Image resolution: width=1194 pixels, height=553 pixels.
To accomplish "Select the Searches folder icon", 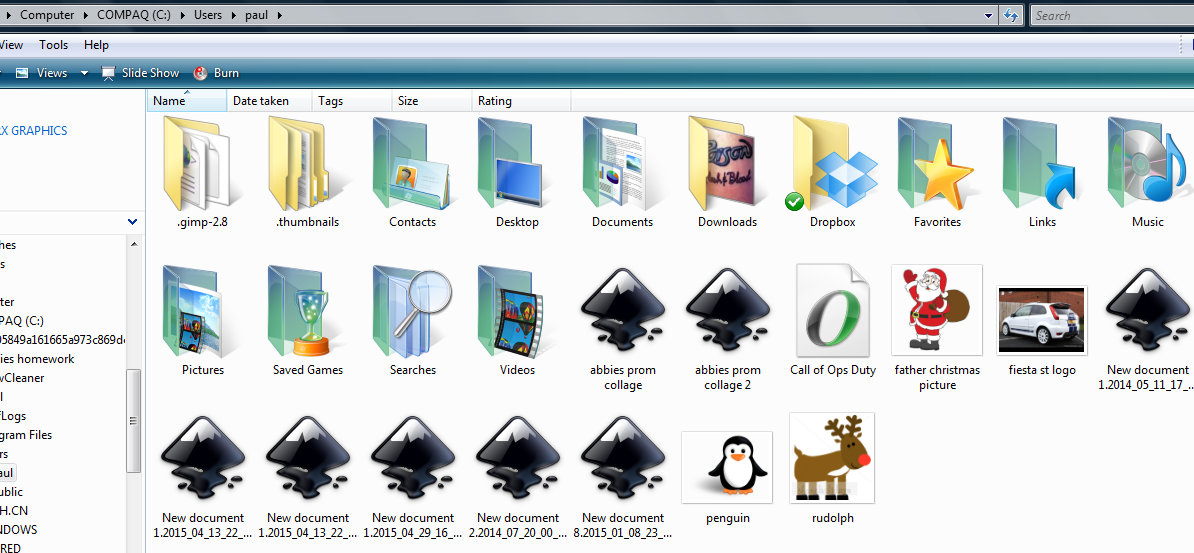I will pos(412,312).
